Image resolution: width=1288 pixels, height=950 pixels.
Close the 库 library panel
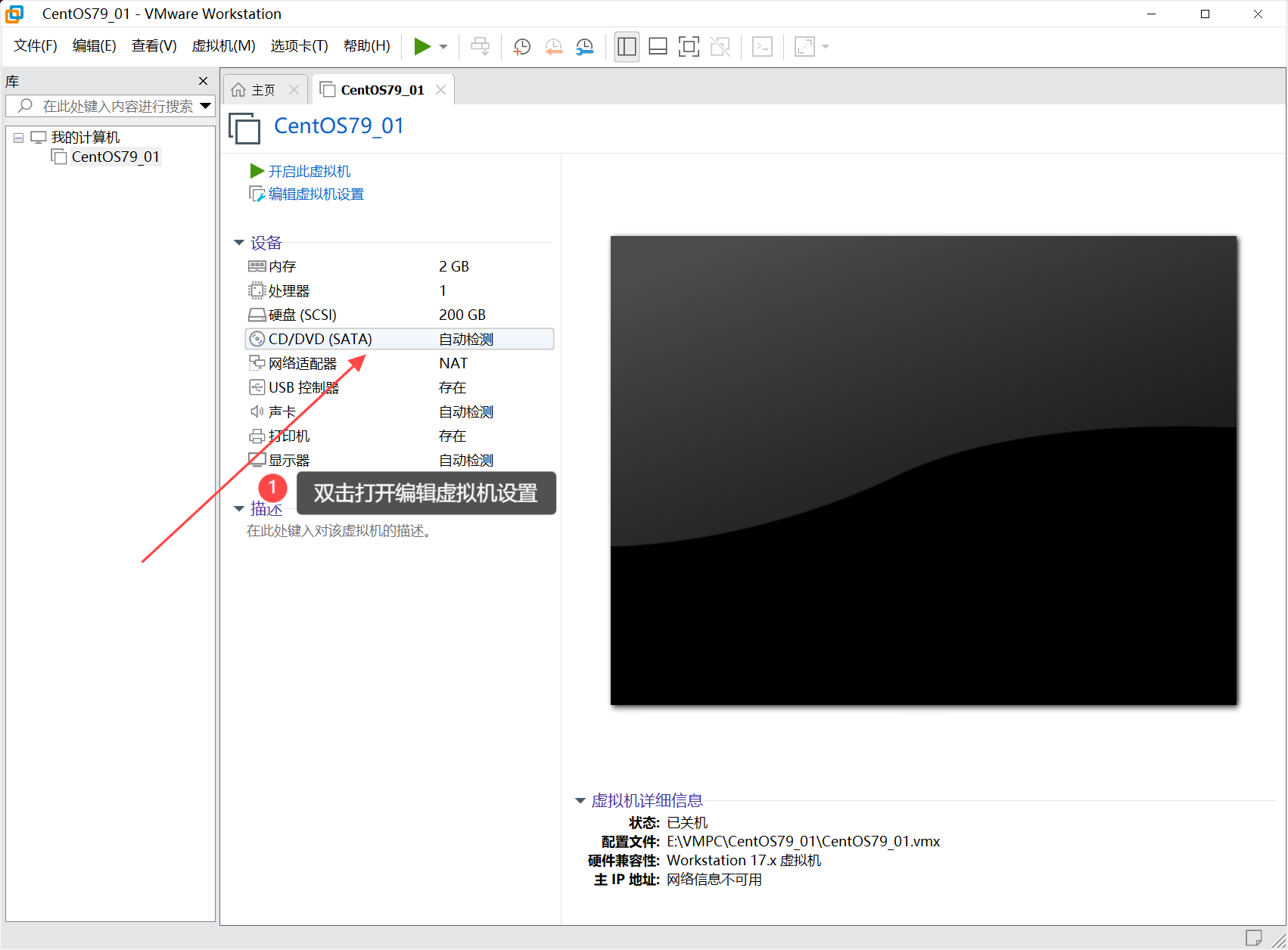(203, 81)
